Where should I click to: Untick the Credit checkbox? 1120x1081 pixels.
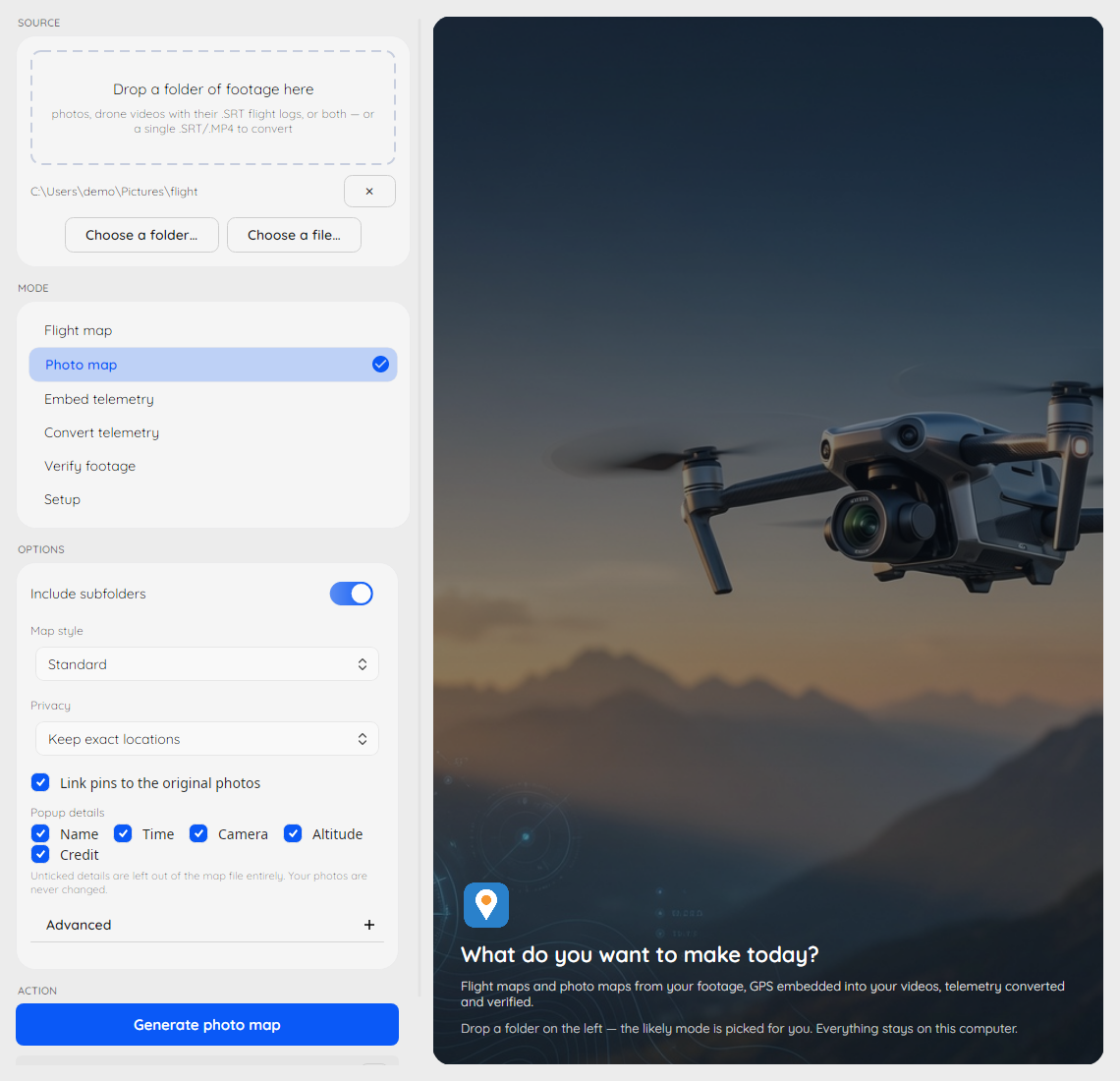(x=40, y=855)
